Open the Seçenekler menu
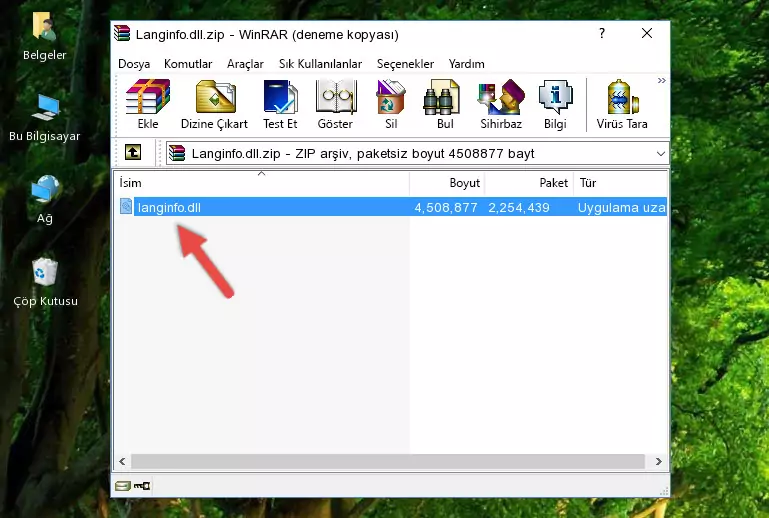The width and height of the screenshot is (769, 518). 405,64
